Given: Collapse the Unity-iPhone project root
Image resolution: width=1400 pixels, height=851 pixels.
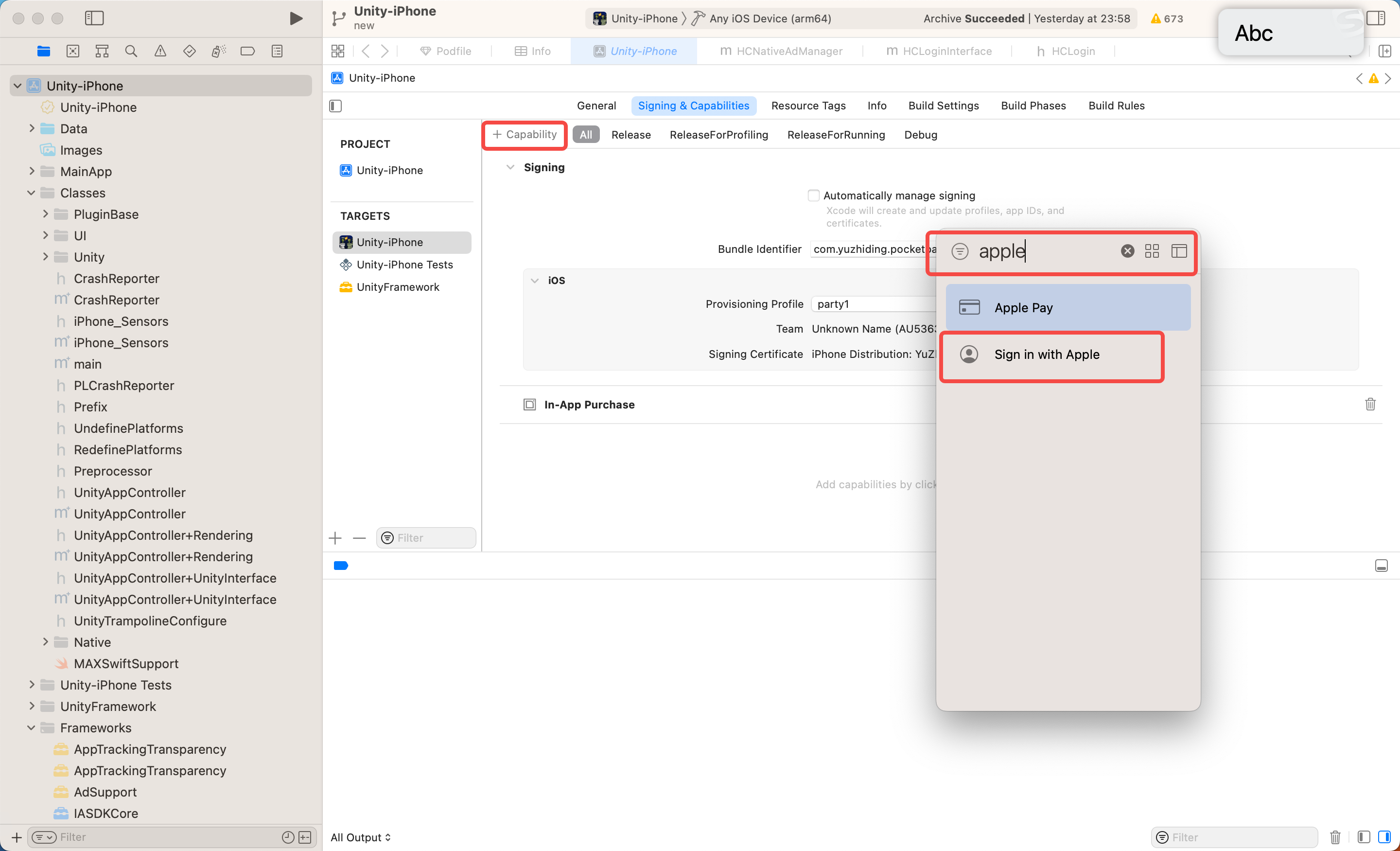Looking at the screenshot, I should (x=17, y=86).
